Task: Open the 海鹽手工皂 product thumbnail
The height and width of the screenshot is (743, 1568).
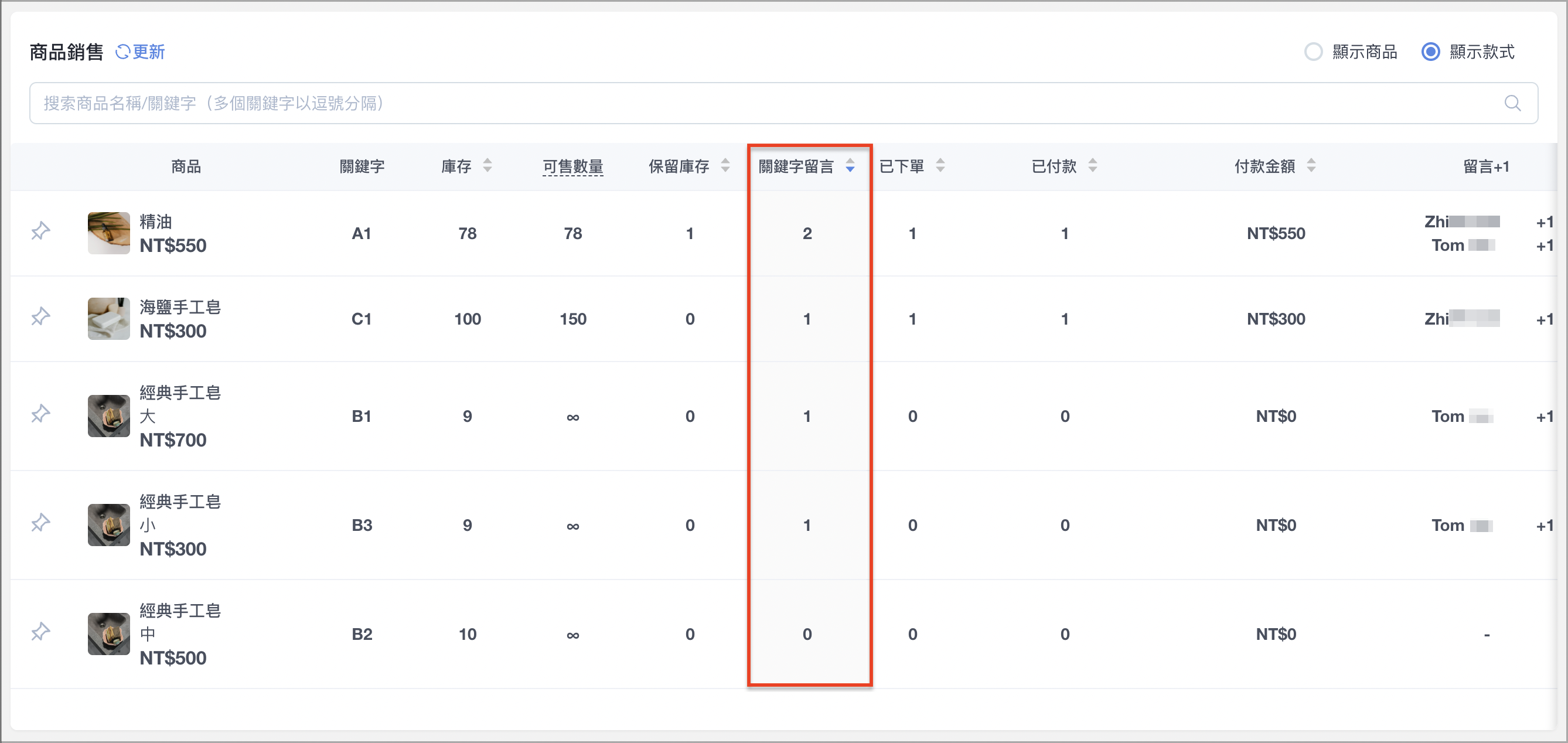Action: pos(108,318)
